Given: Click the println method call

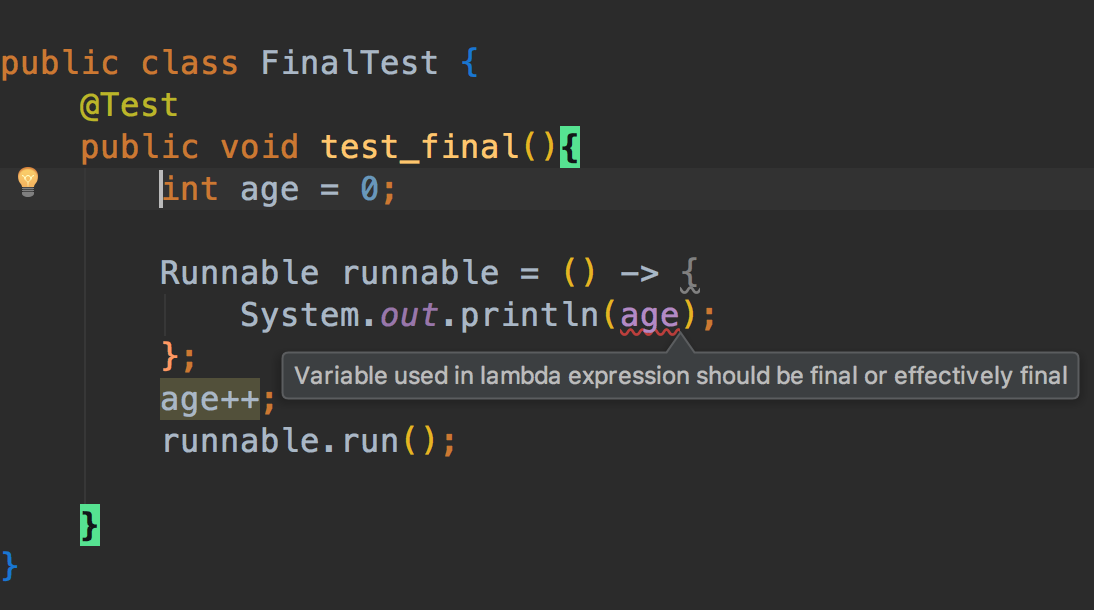Looking at the screenshot, I should point(530,315).
